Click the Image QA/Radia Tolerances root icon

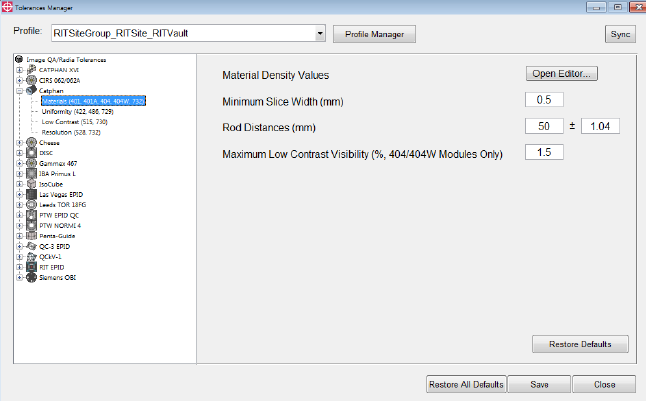22,59
